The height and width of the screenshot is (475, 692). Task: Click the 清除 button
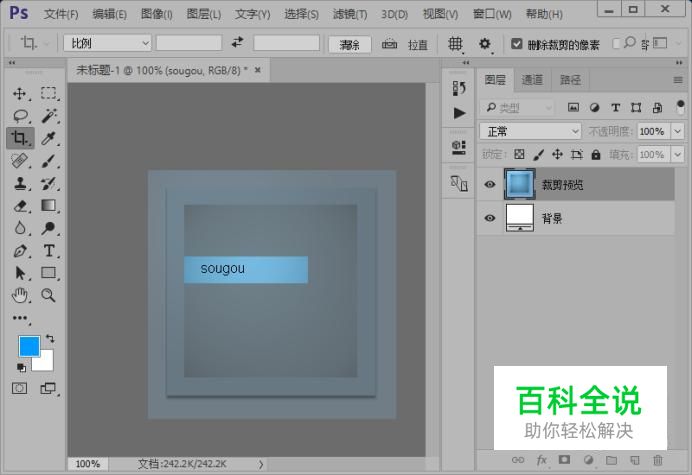pyautogui.click(x=350, y=44)
